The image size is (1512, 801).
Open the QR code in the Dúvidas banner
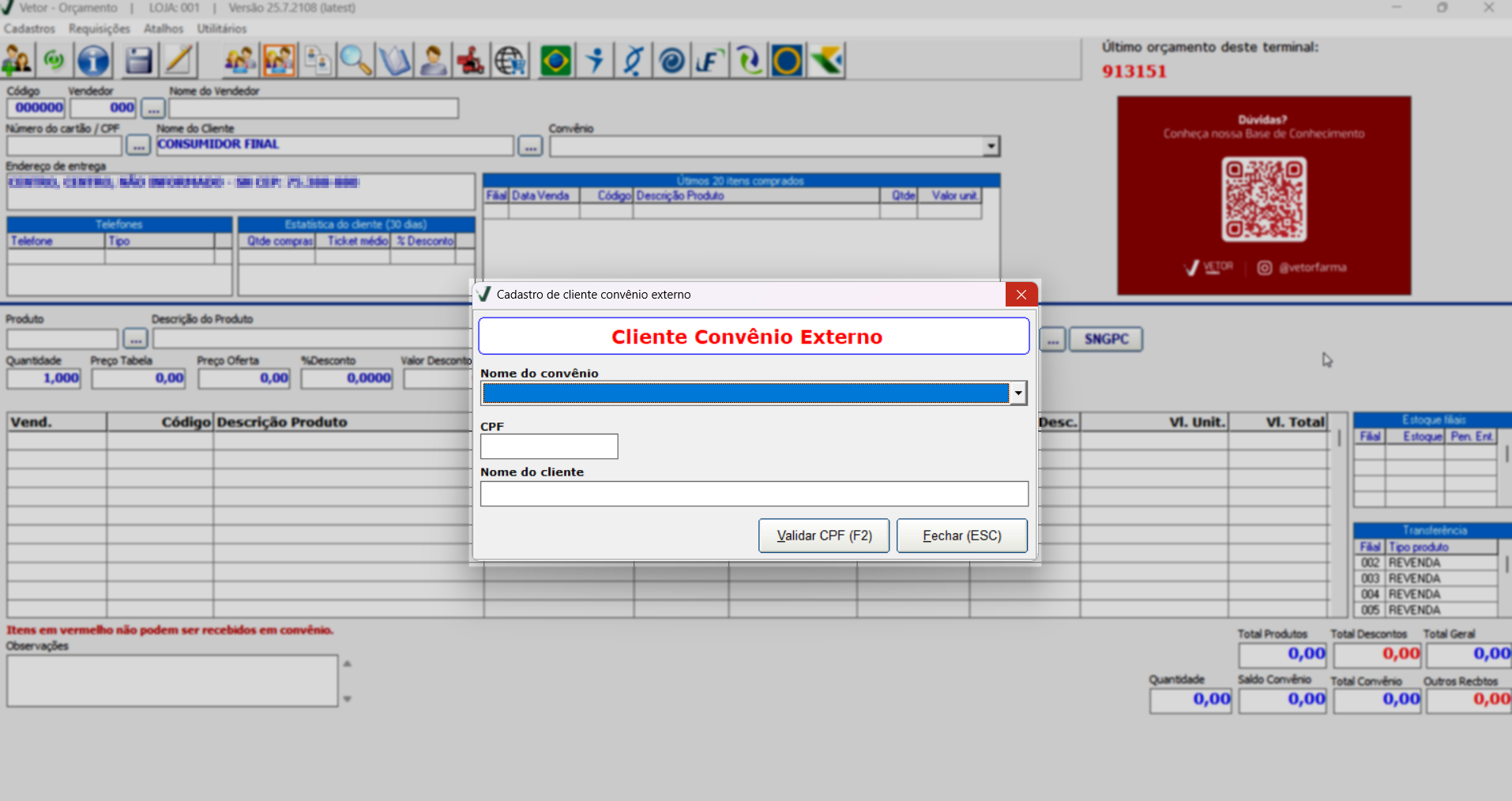[x=1264, y=199]
